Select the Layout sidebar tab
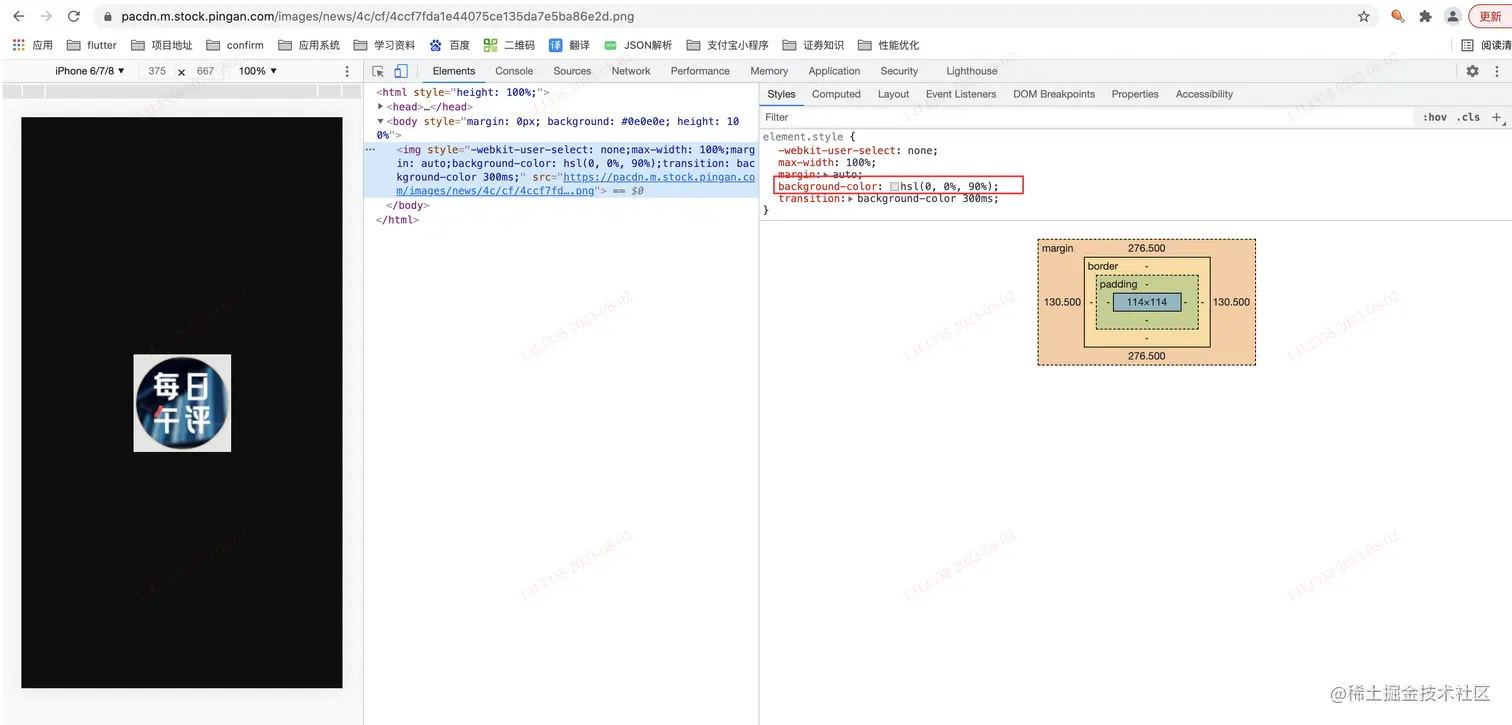The height and width of the screenshot is (725, 1512). (x=893, y=94)
